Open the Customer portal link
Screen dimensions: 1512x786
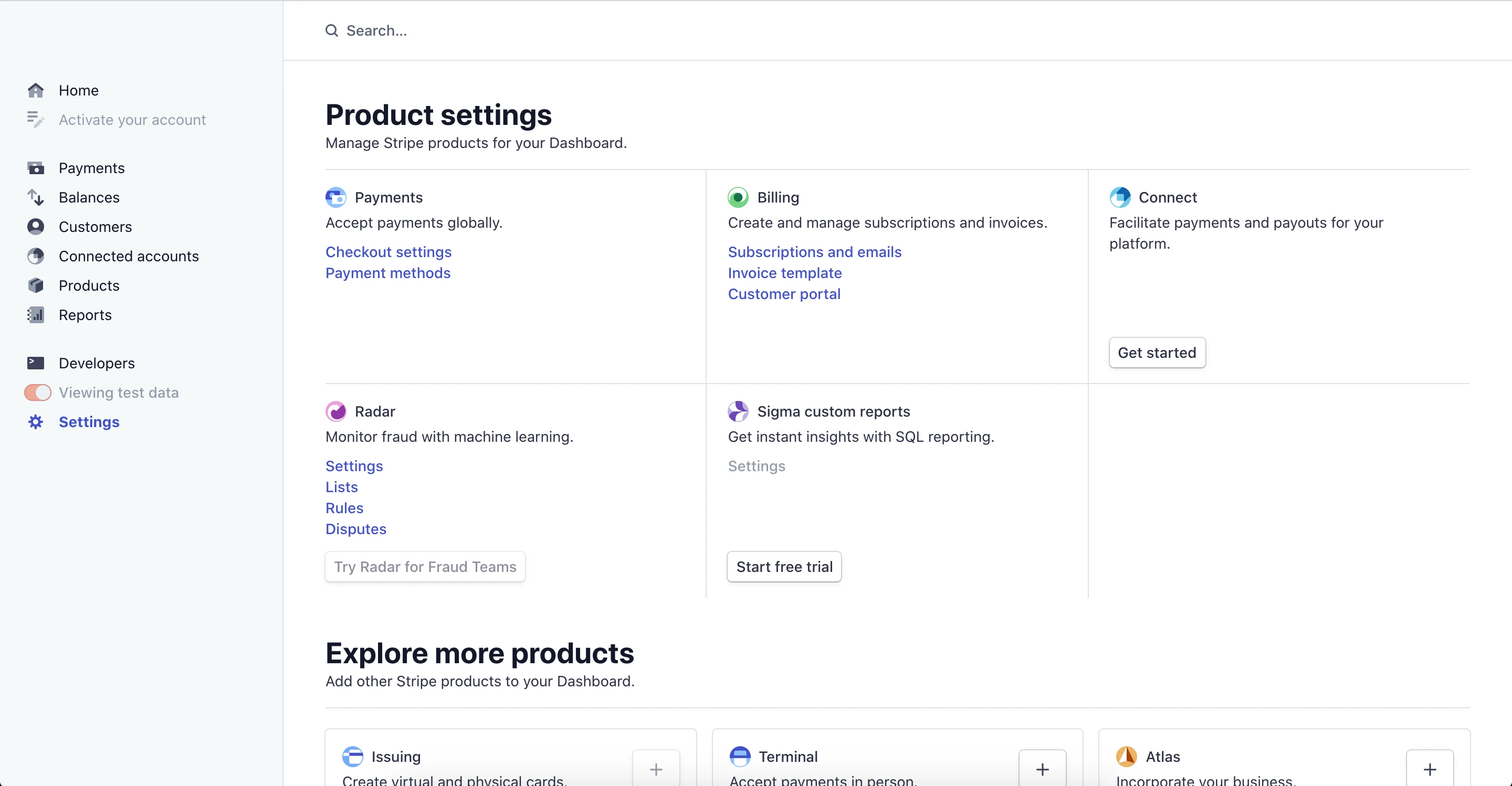tap(784, 294)
